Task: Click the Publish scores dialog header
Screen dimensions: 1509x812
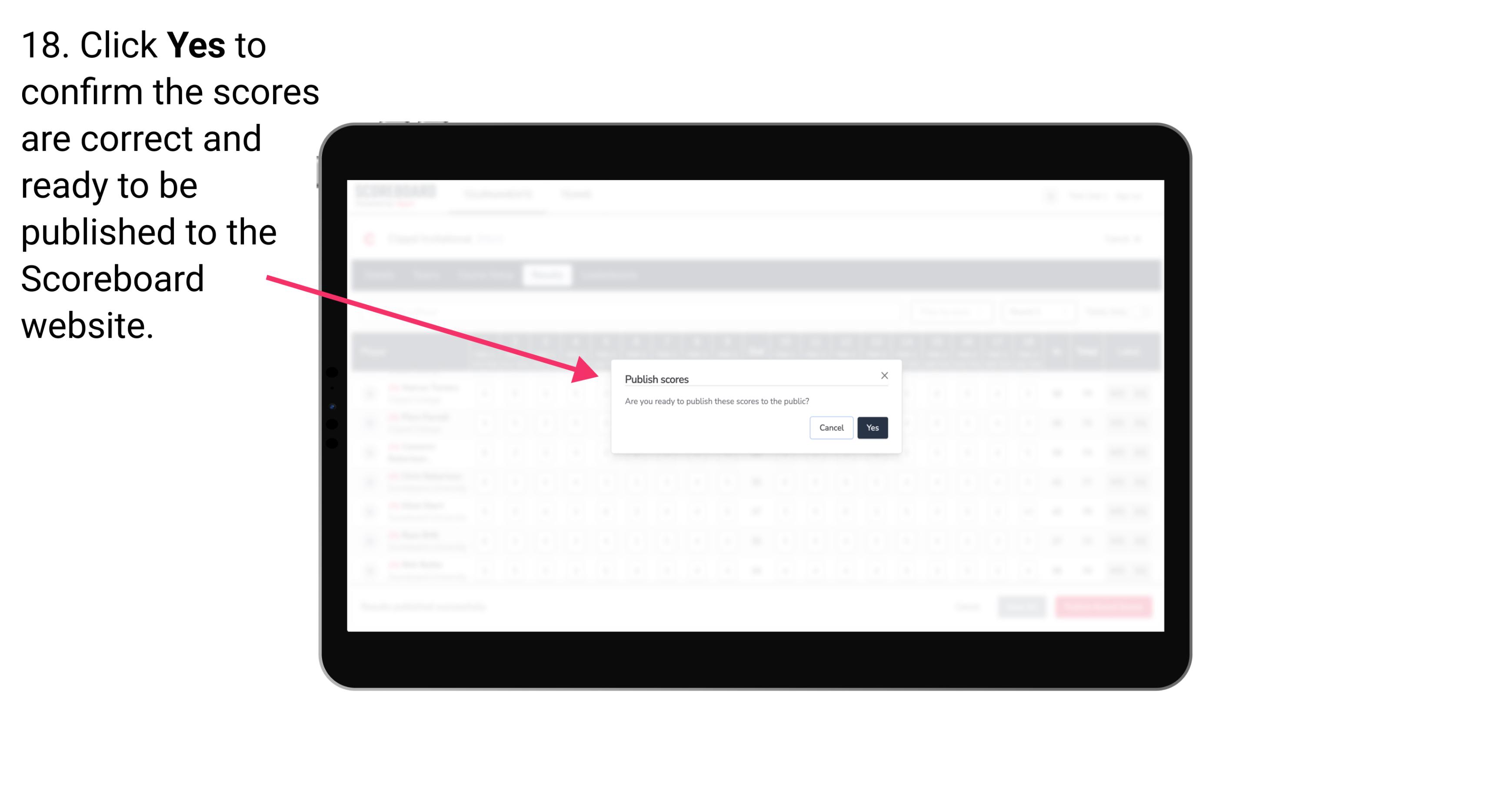Action: [x=657, y=378]
